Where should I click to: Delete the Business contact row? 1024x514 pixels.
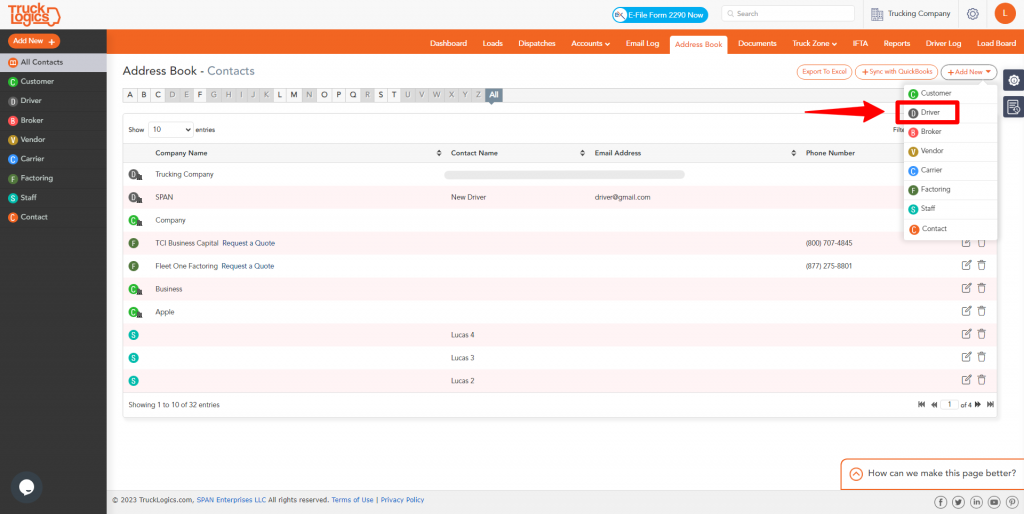981,288
